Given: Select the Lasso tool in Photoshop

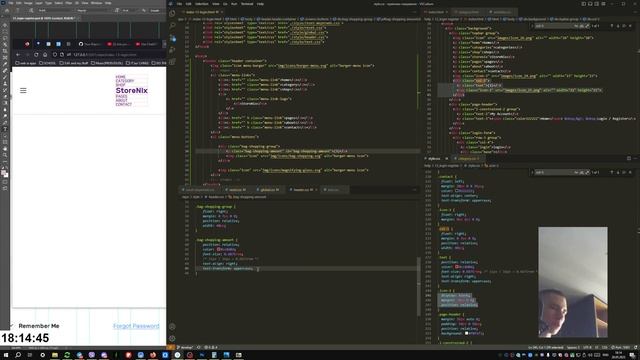Looking at the screenshot, I should point(5,38).
